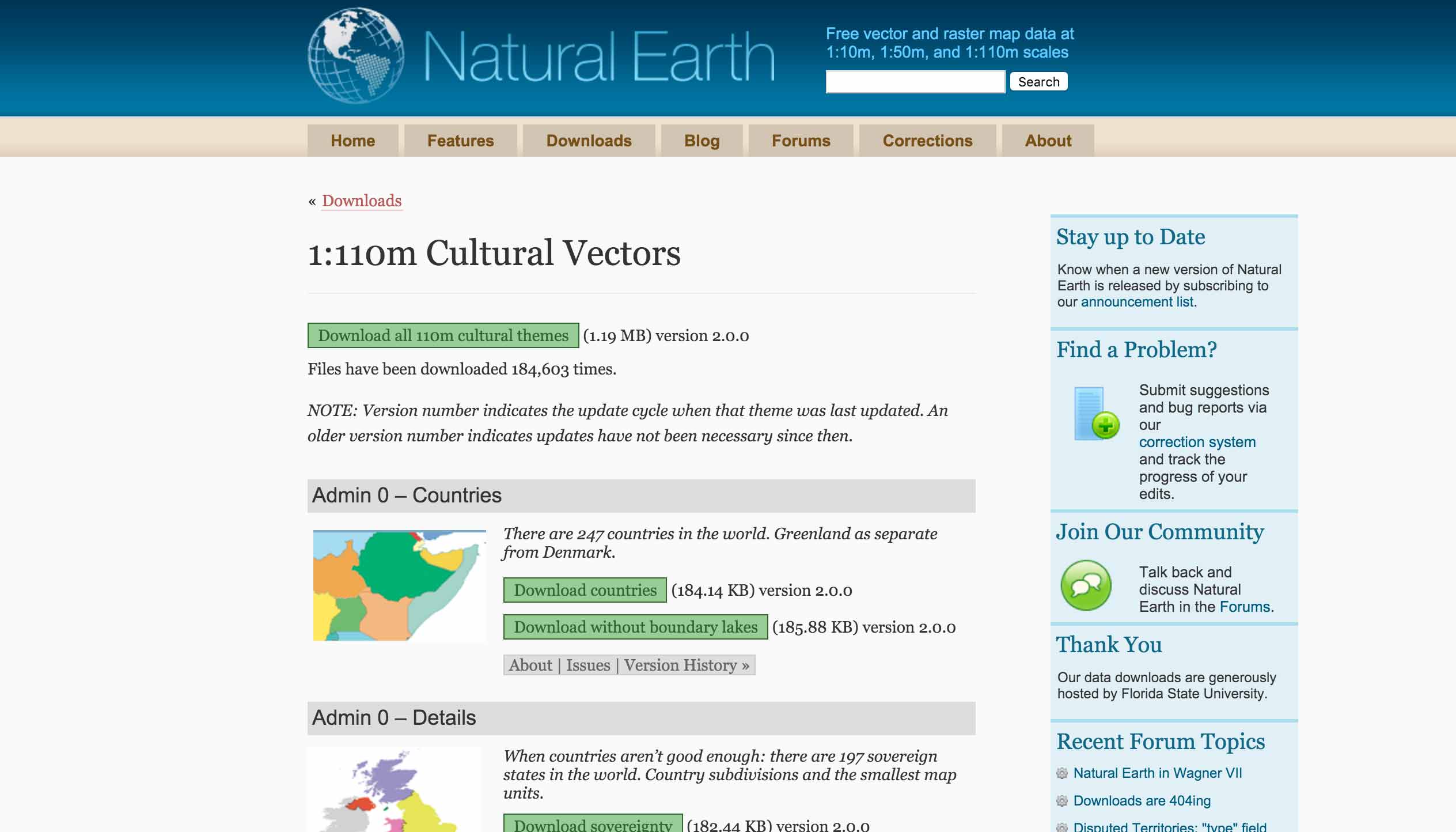Open the About navigation tab

[1048, 141]
